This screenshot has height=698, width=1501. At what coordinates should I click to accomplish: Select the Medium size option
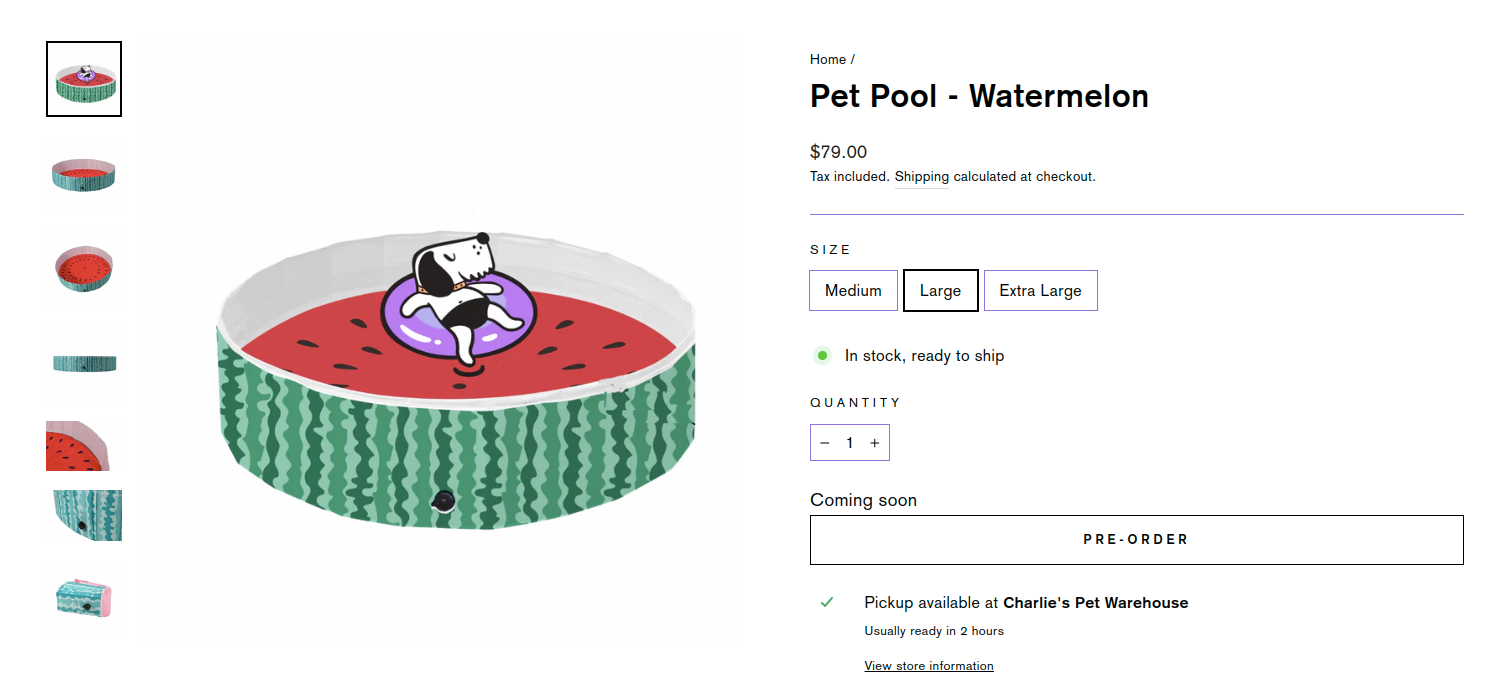853,291
